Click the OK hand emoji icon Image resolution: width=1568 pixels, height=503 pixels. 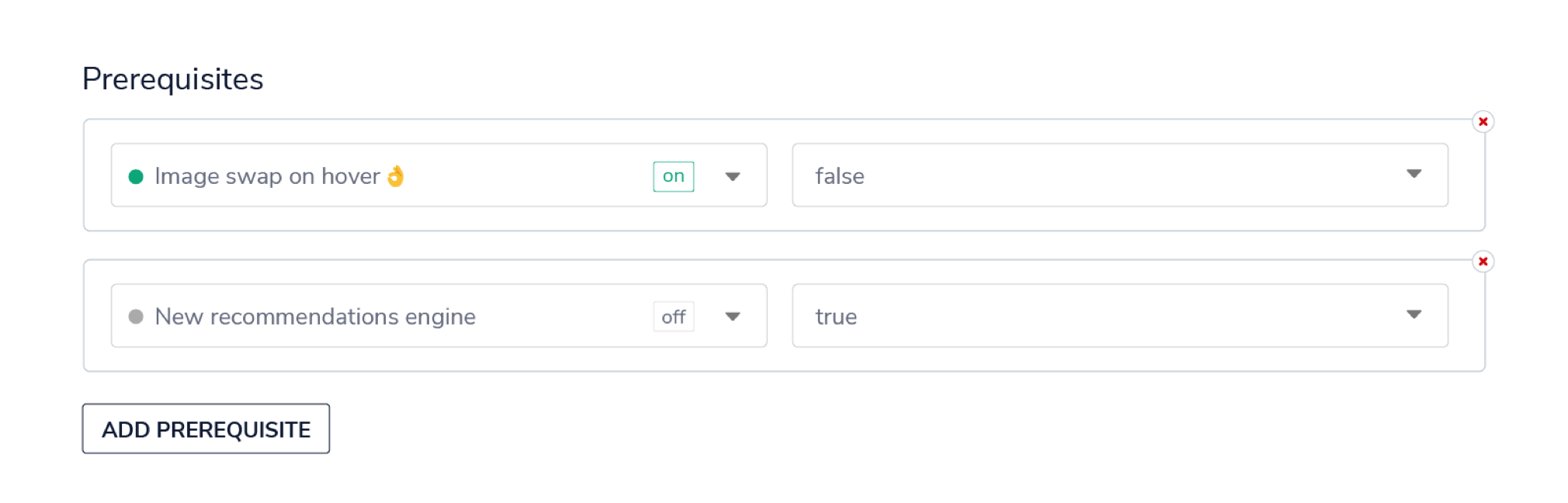396,176
